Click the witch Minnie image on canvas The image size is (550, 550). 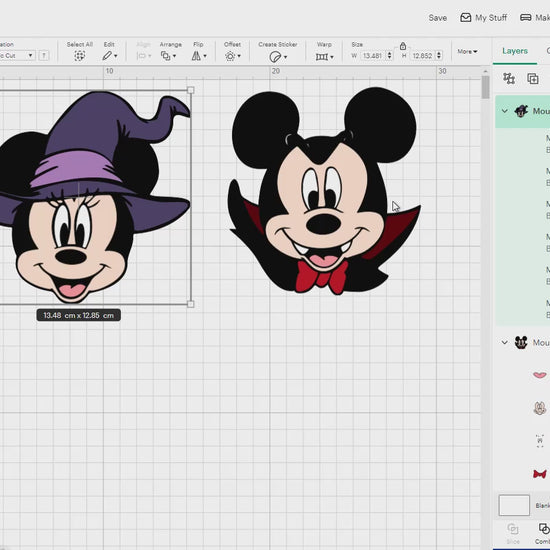click(x=95, y=196)
